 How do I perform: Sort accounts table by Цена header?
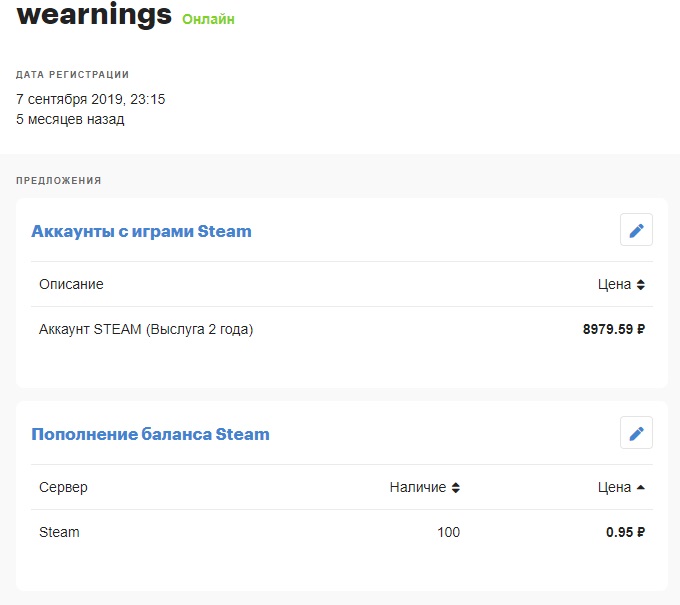614,284
